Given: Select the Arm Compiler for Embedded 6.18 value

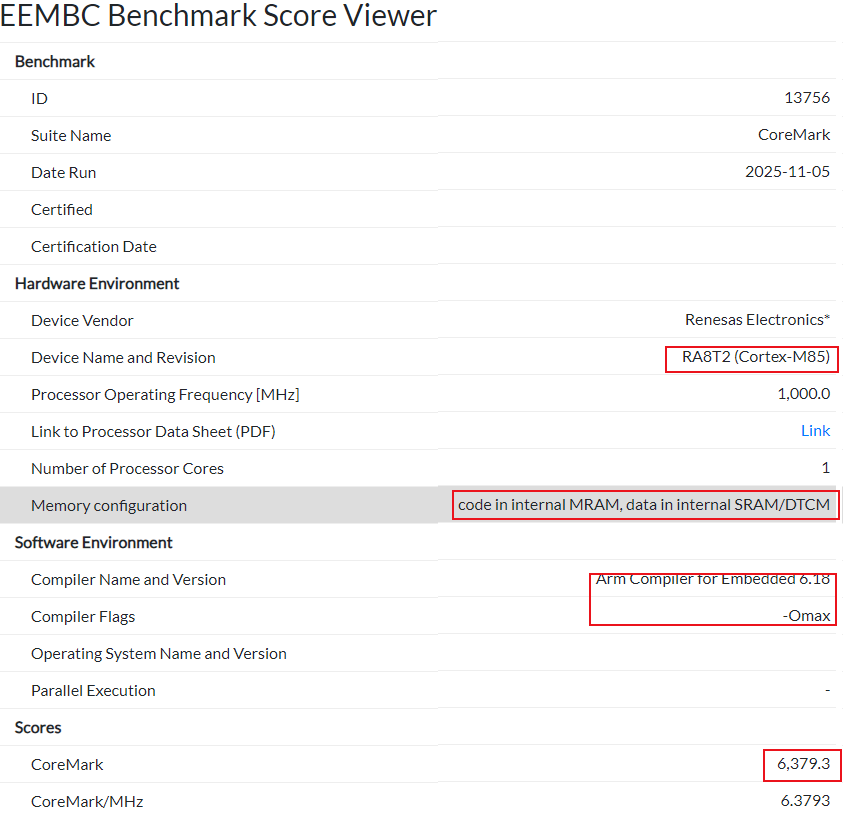Looking at the screenshot, I should pos(712,579).
